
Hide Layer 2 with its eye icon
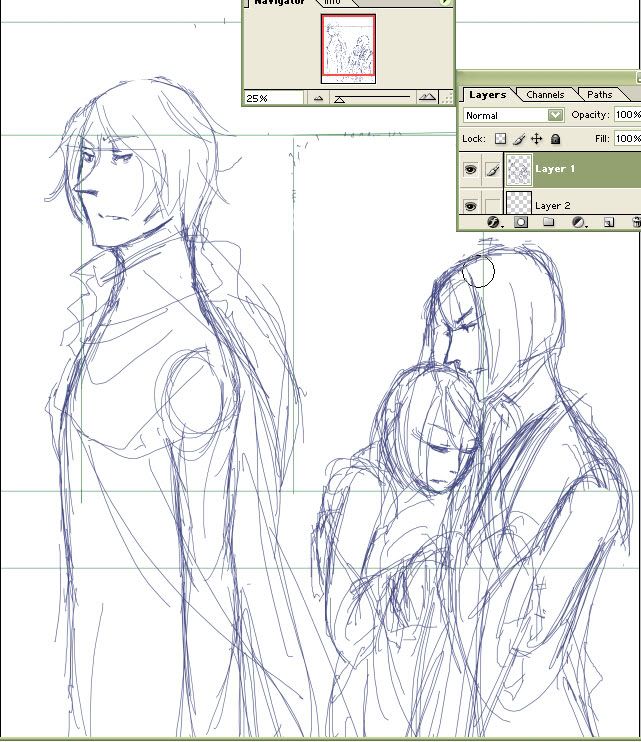click(470, 205)
